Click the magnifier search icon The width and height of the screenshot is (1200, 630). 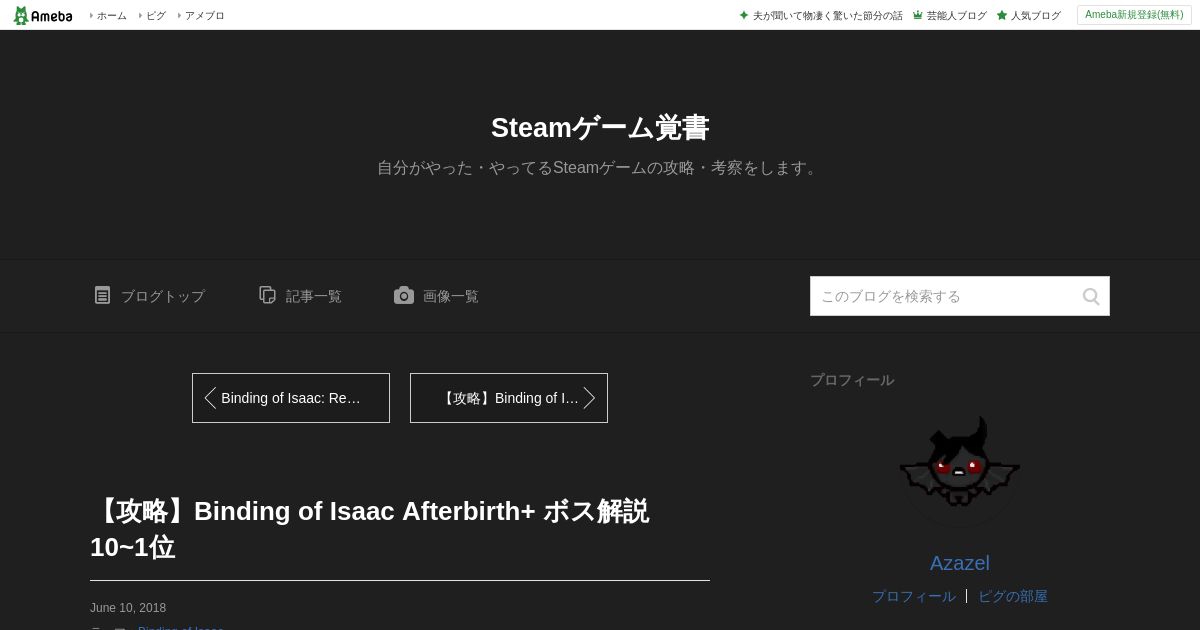[x=1091, y=296]
